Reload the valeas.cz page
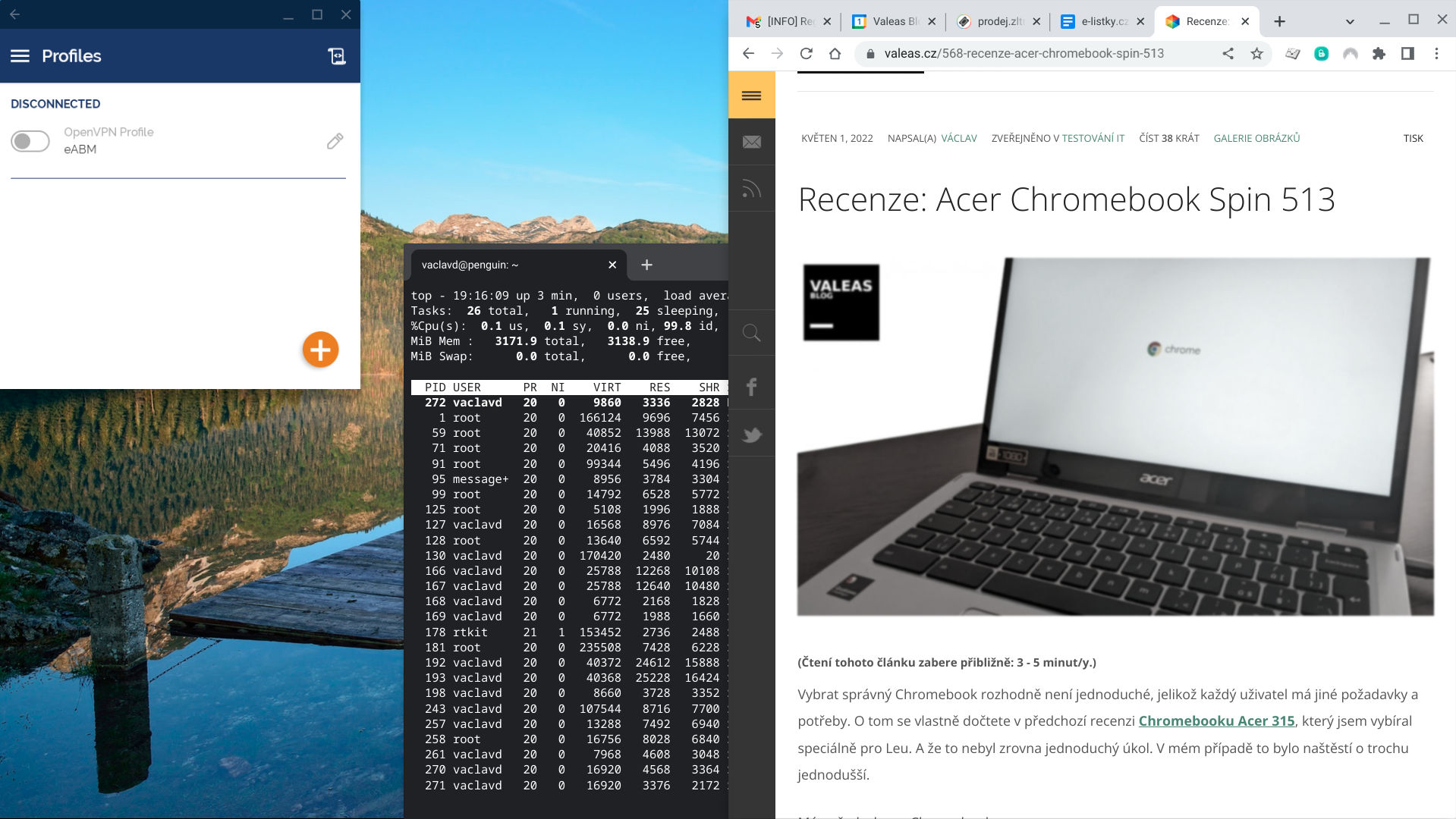This screenshot has height=819, width=1456. (x=807, y=54)
